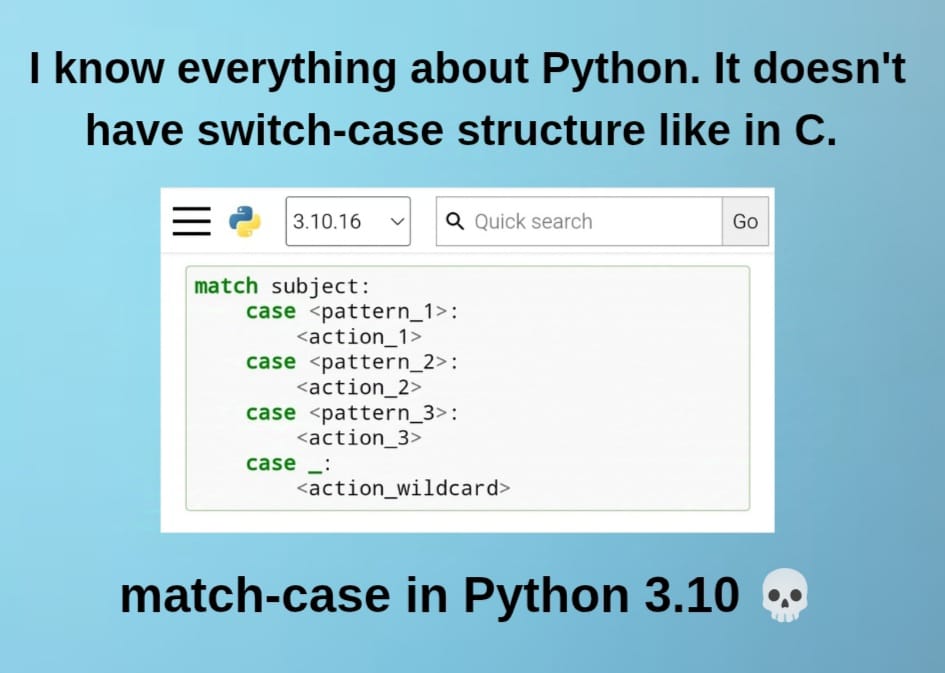
Task: Click the magnifying glass search icon
Action: (x=455, y=221)
